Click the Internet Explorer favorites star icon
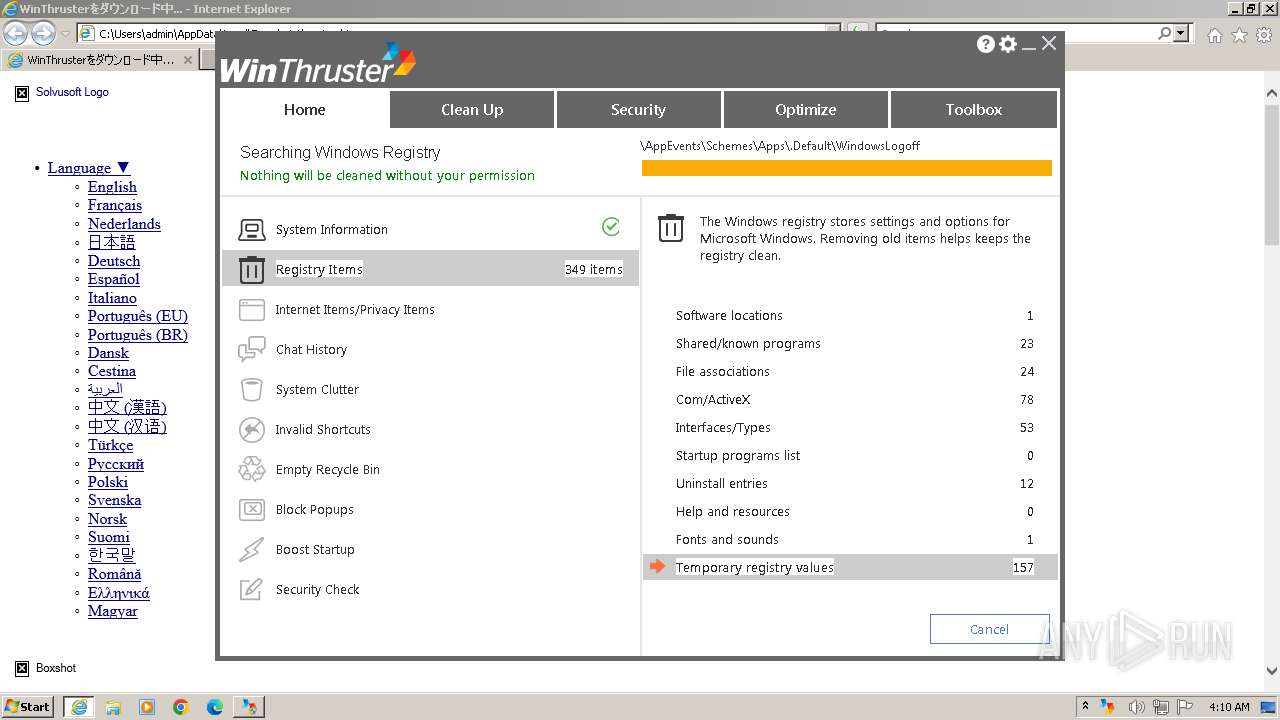This screenshot has width=1280, height=720. click(1239, 35)
